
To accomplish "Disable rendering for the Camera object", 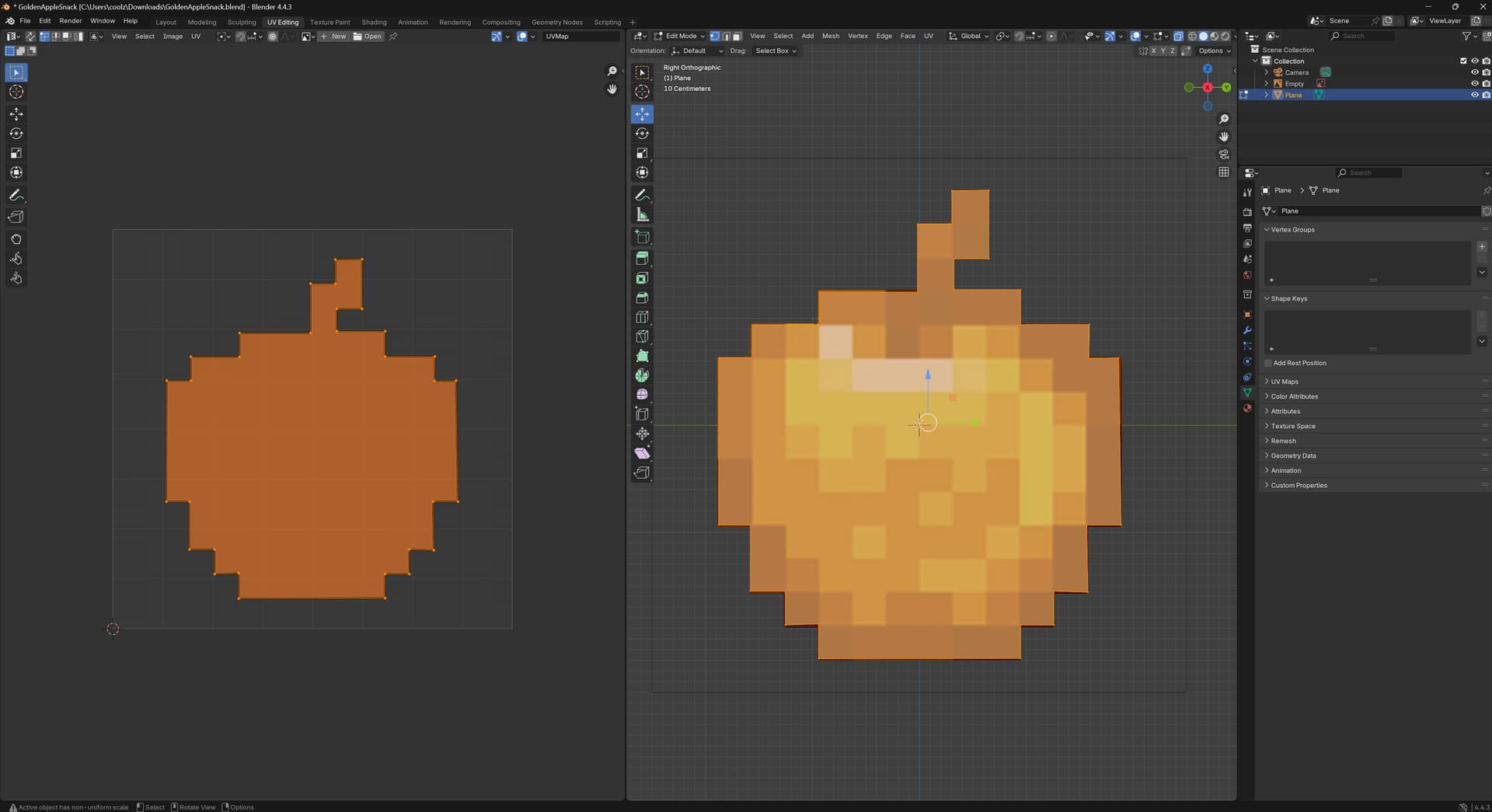I will click(1486, 72).
